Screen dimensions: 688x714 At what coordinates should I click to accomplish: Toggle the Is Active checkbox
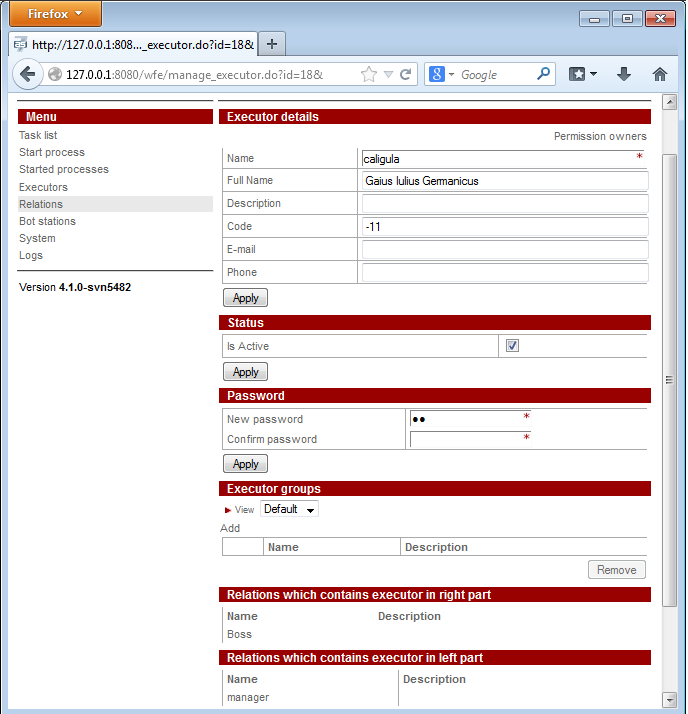[x=512, y=346]
